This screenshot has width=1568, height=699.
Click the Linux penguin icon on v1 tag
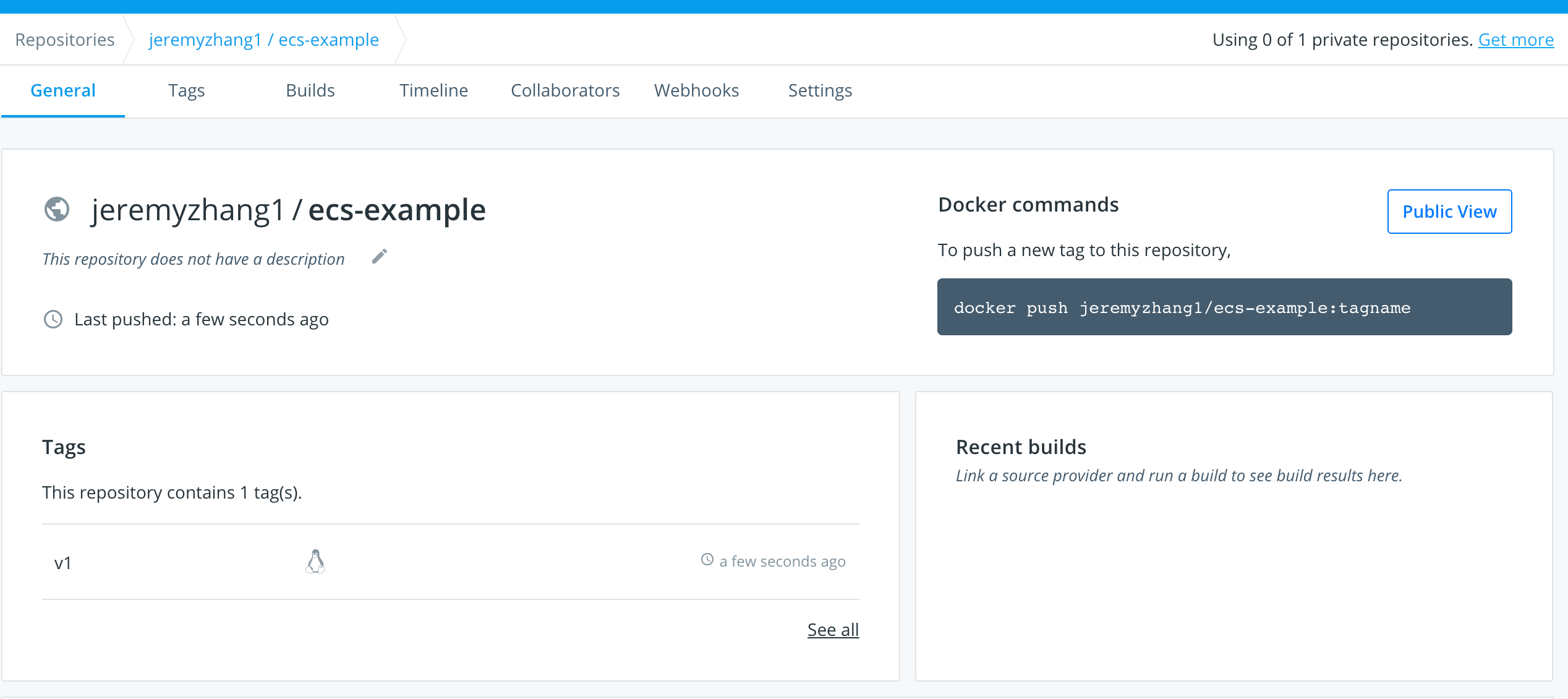315,562
